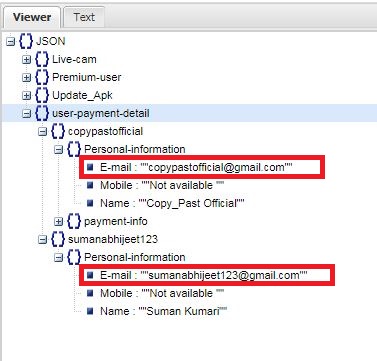Select Mobile Not available under sumanabhijeet123
Image resolution: width=377 pixels, height=361 pixels.
[x=162, y=293]
